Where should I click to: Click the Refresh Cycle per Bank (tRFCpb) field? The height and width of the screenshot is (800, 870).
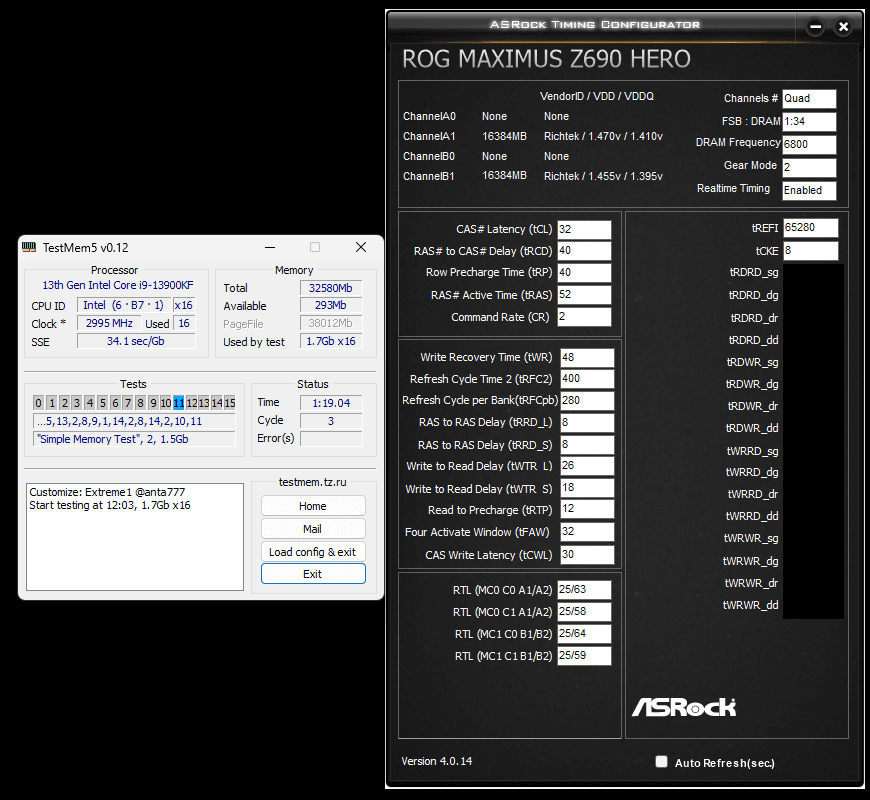click(x=587, y=401)
